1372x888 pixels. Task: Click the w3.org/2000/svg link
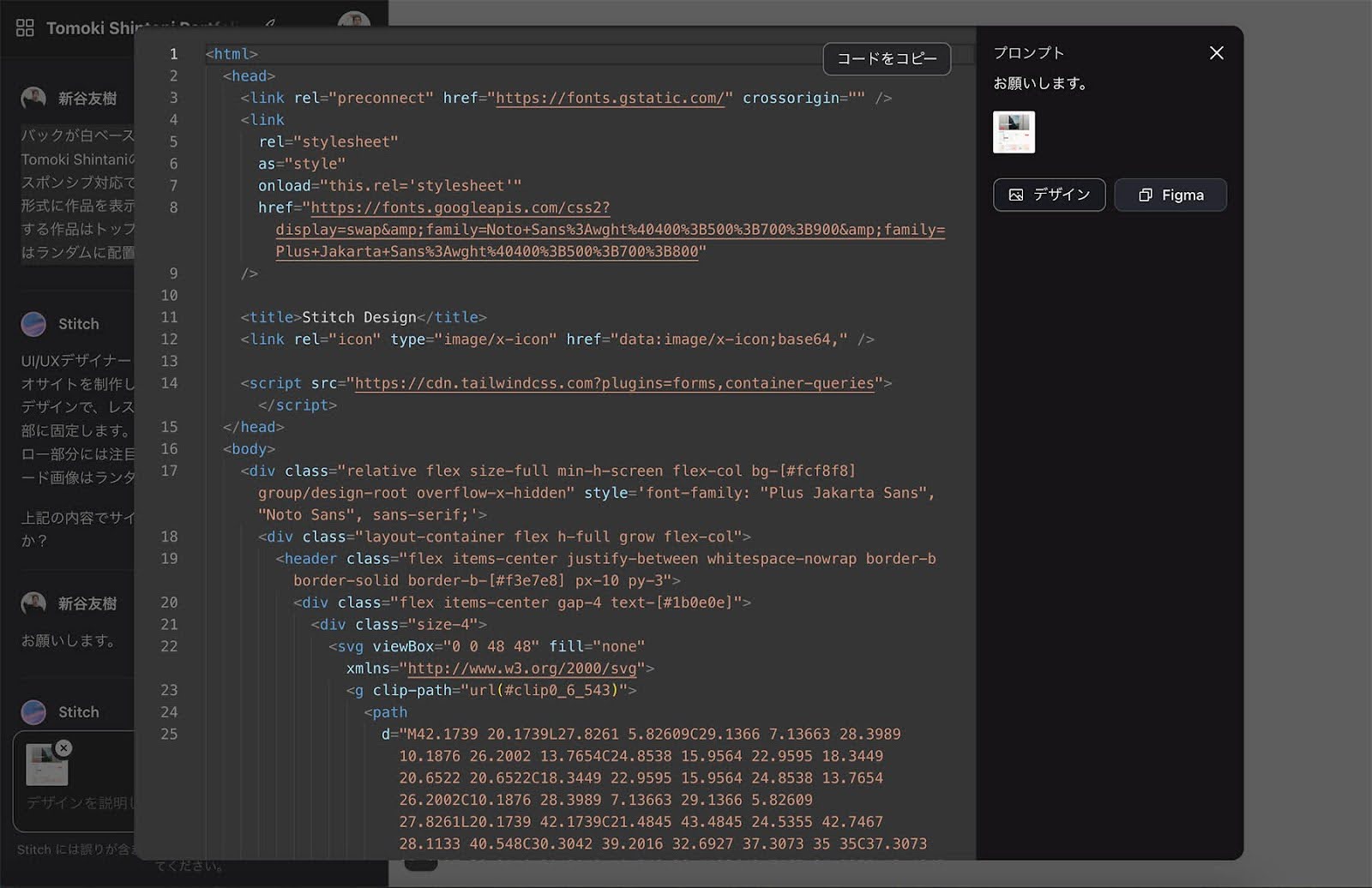[521, 669]
